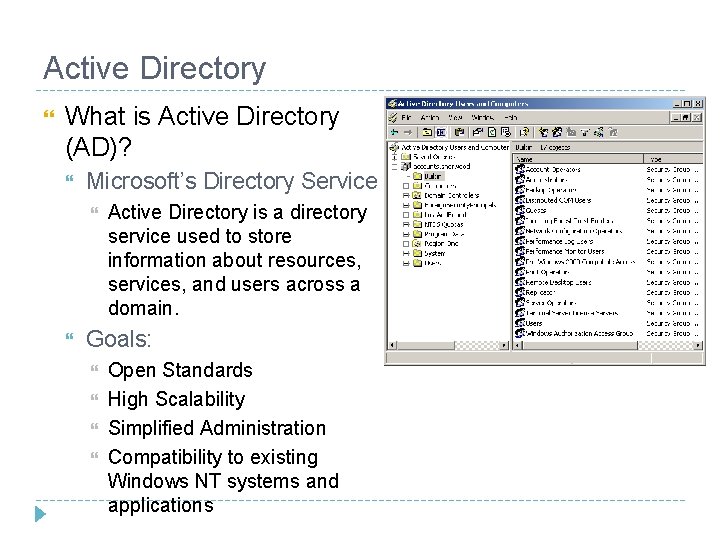
Task: Click the Replicator group icon
Action: (519, 292)
